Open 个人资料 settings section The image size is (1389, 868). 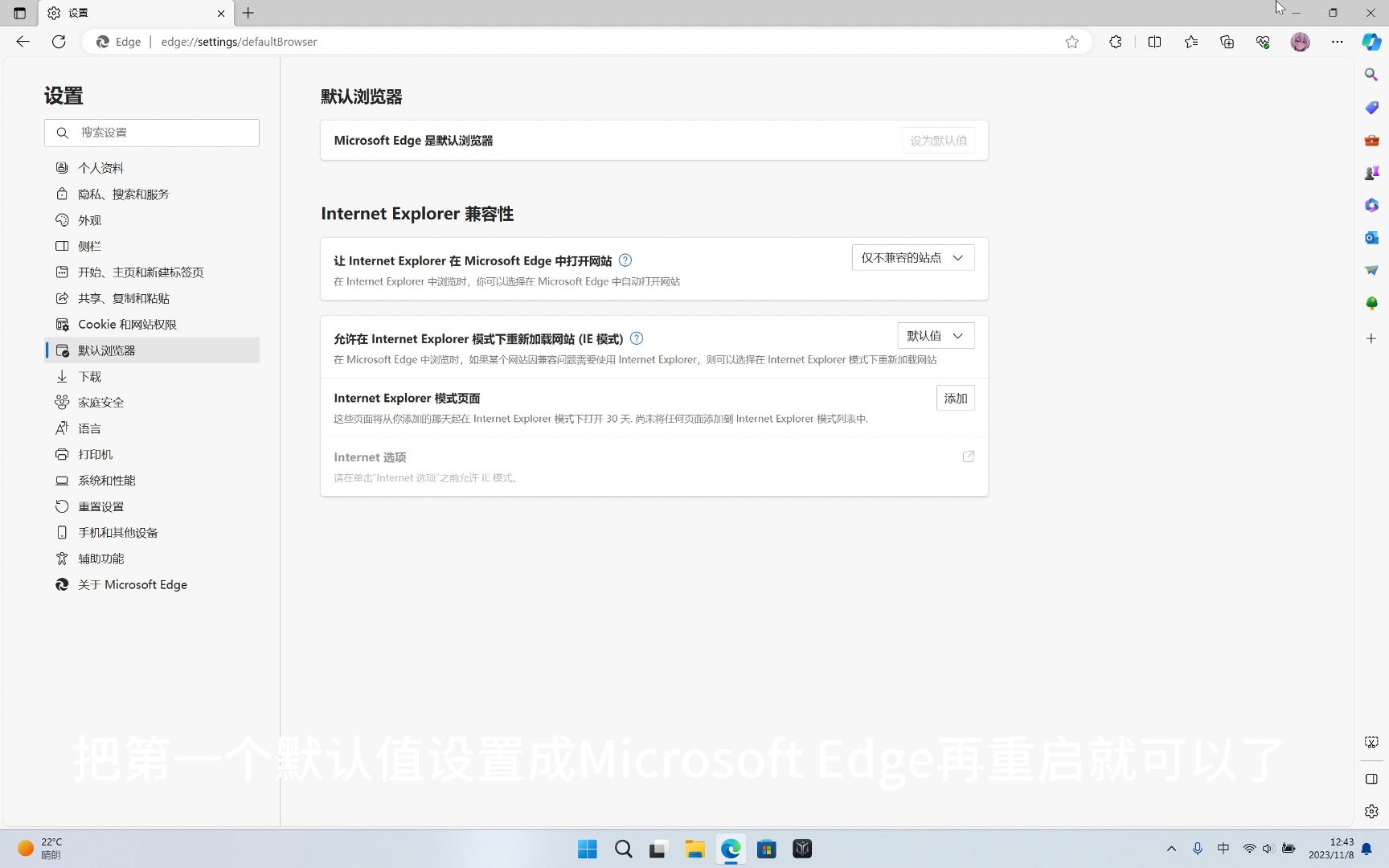pos(152,168)
